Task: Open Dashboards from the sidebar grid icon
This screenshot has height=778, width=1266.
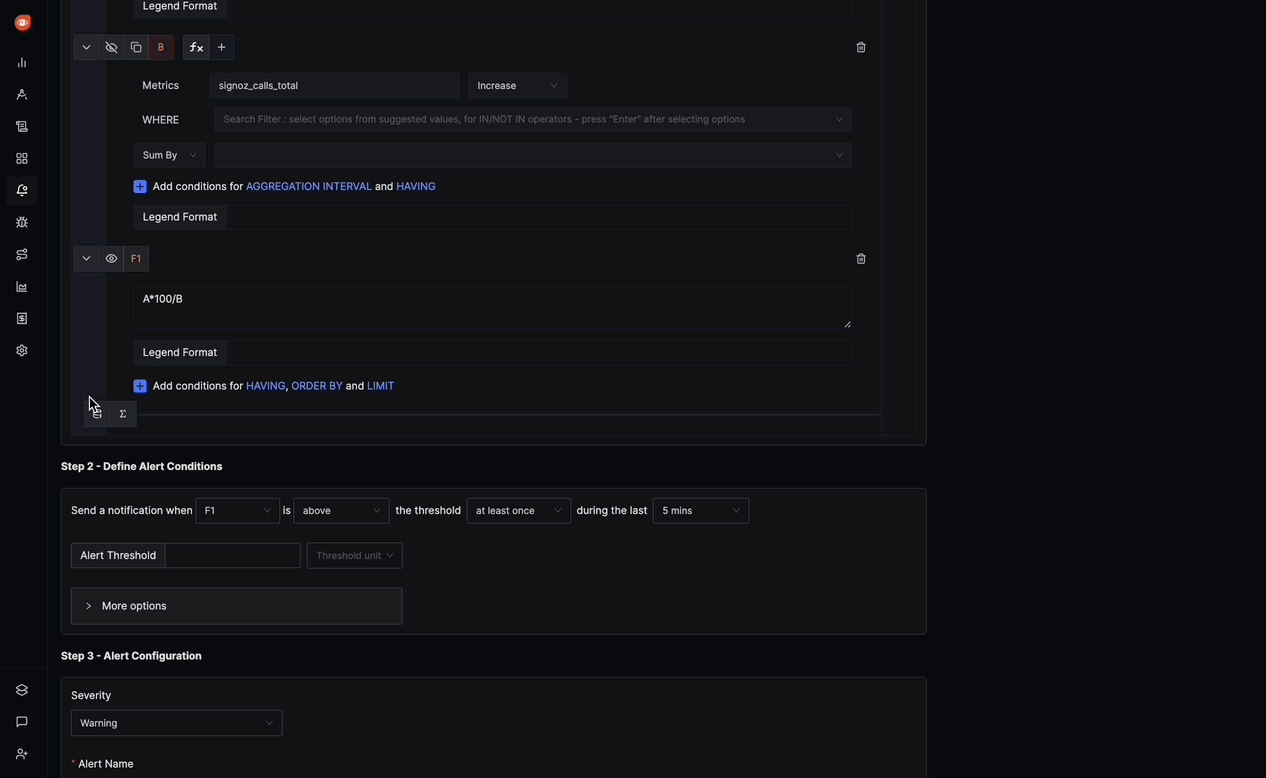Action: pyautogui.click(x=22, y=158)
